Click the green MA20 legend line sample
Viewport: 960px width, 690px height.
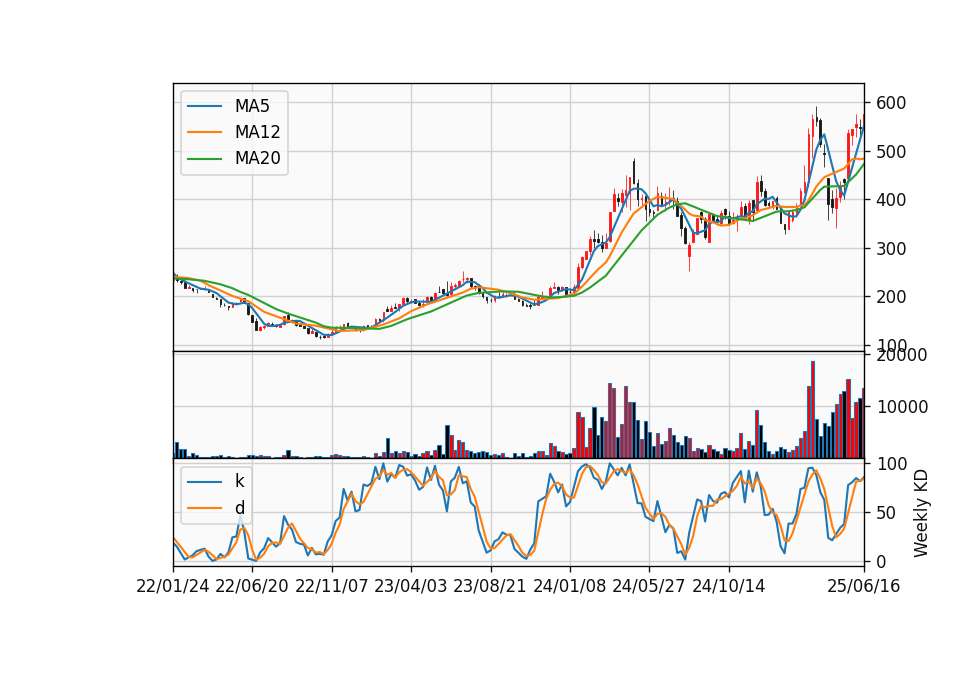[x=204, y=159]
